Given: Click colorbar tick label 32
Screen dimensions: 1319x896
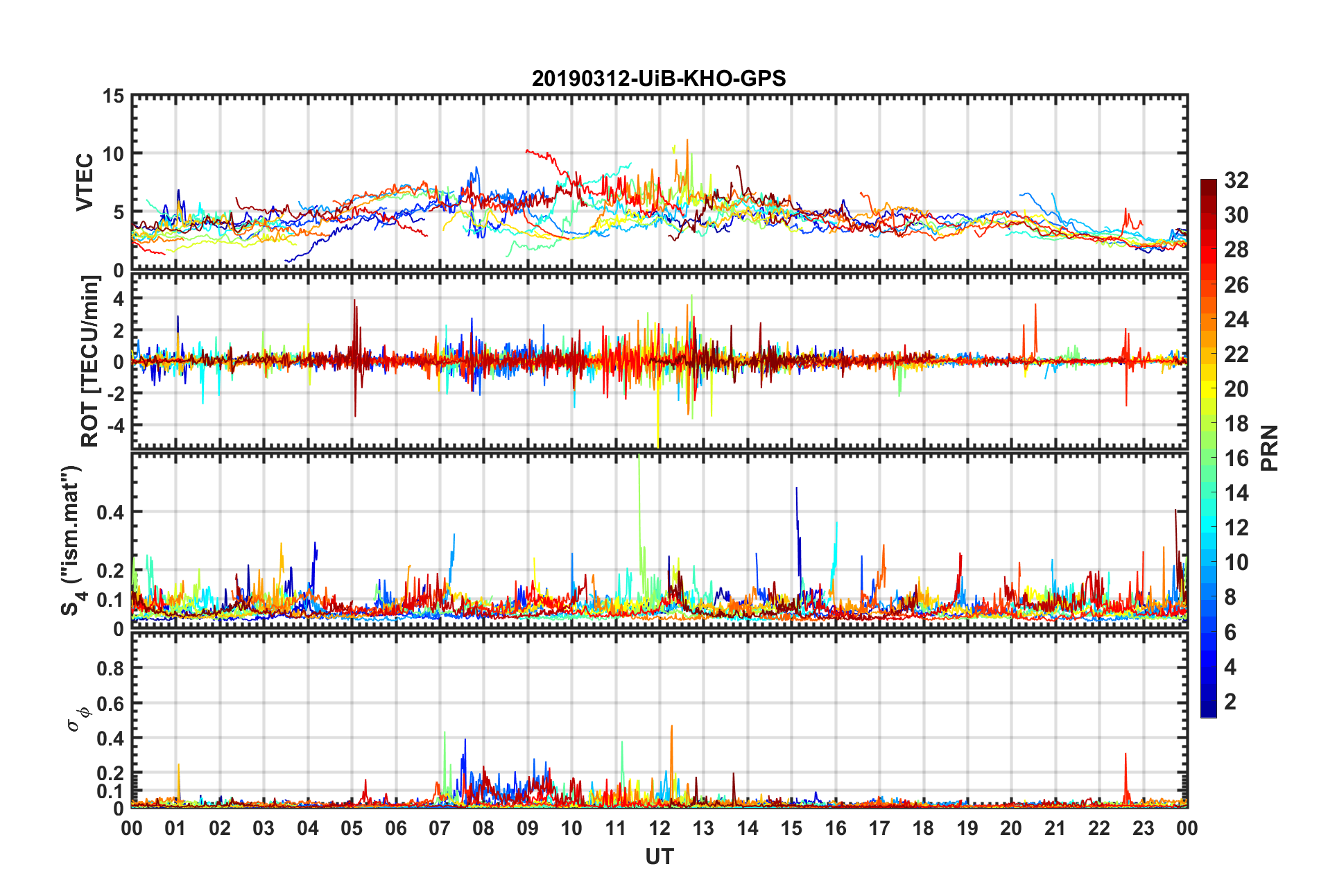Looking at the screenshot, I should point(1236,180).
